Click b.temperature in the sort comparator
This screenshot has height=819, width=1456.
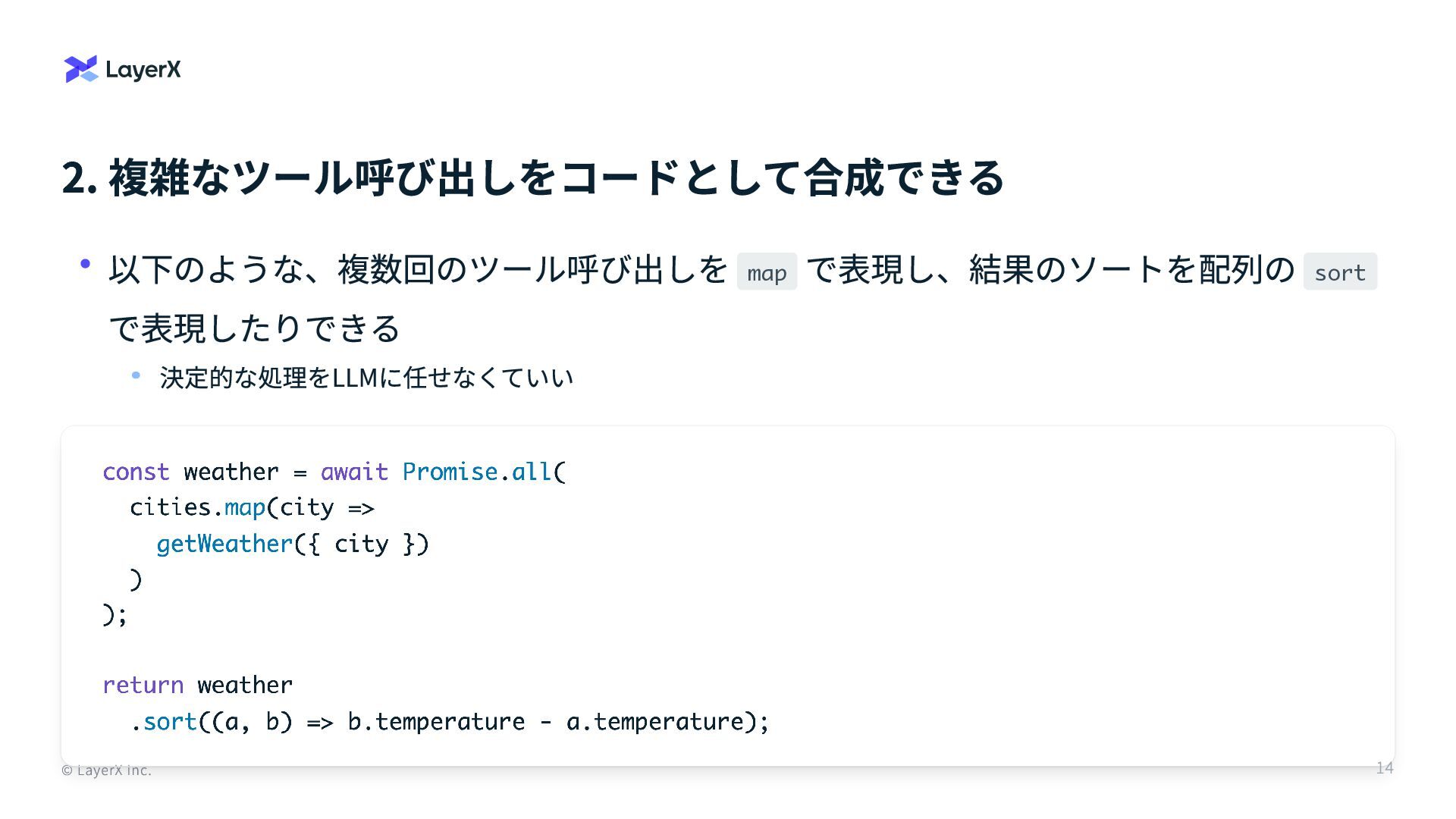point(436,722)
